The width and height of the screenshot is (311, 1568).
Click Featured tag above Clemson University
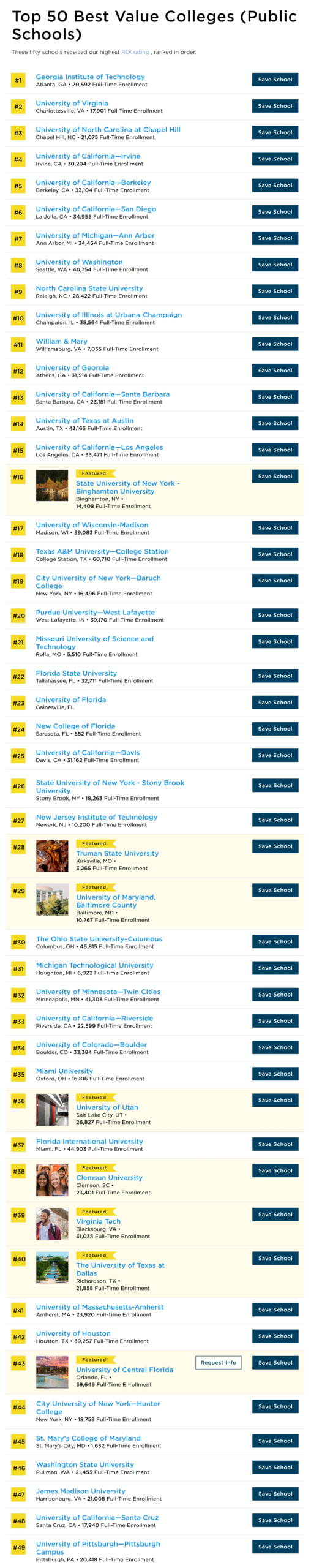[x=94, y=1167]
